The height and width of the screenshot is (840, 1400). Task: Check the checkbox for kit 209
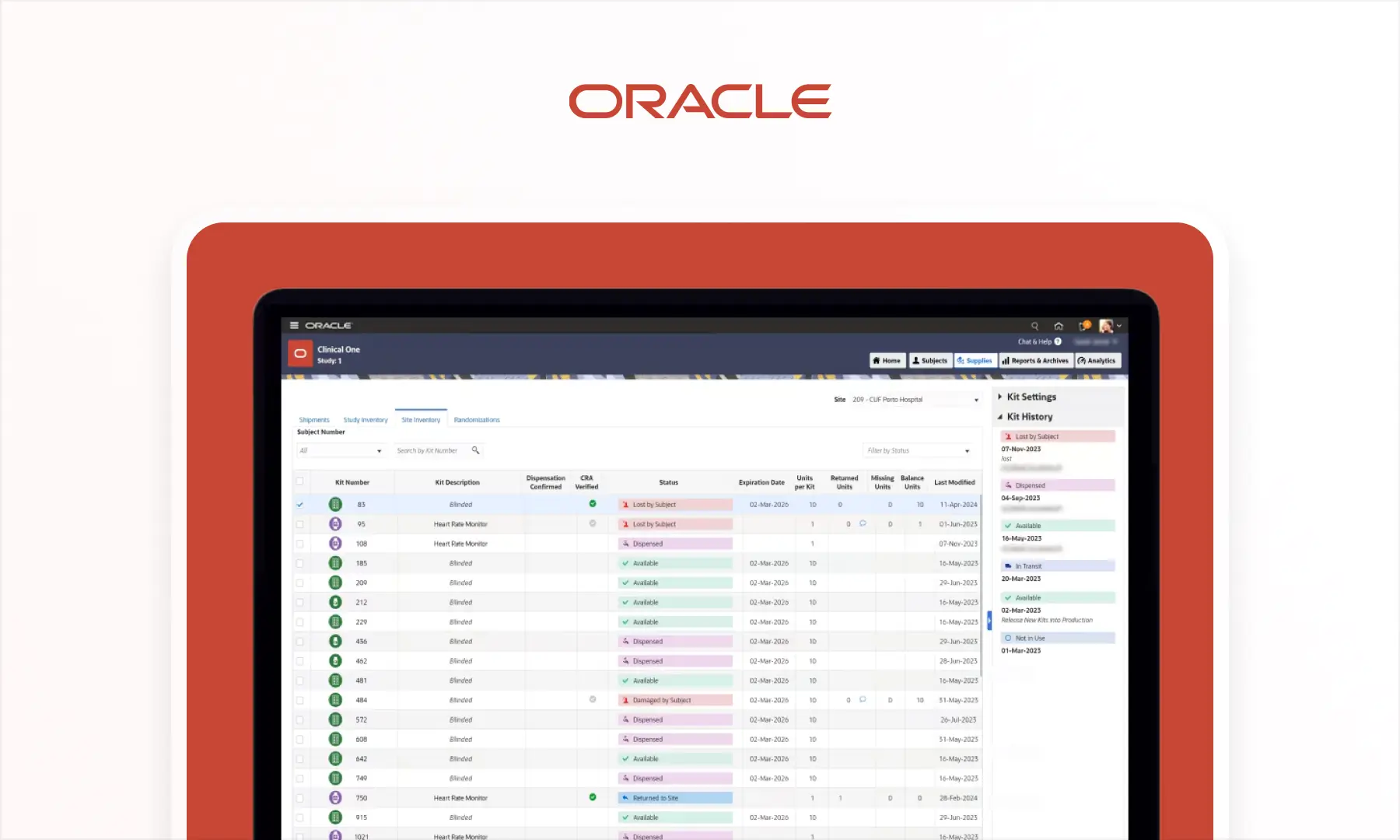coord(299,583)
